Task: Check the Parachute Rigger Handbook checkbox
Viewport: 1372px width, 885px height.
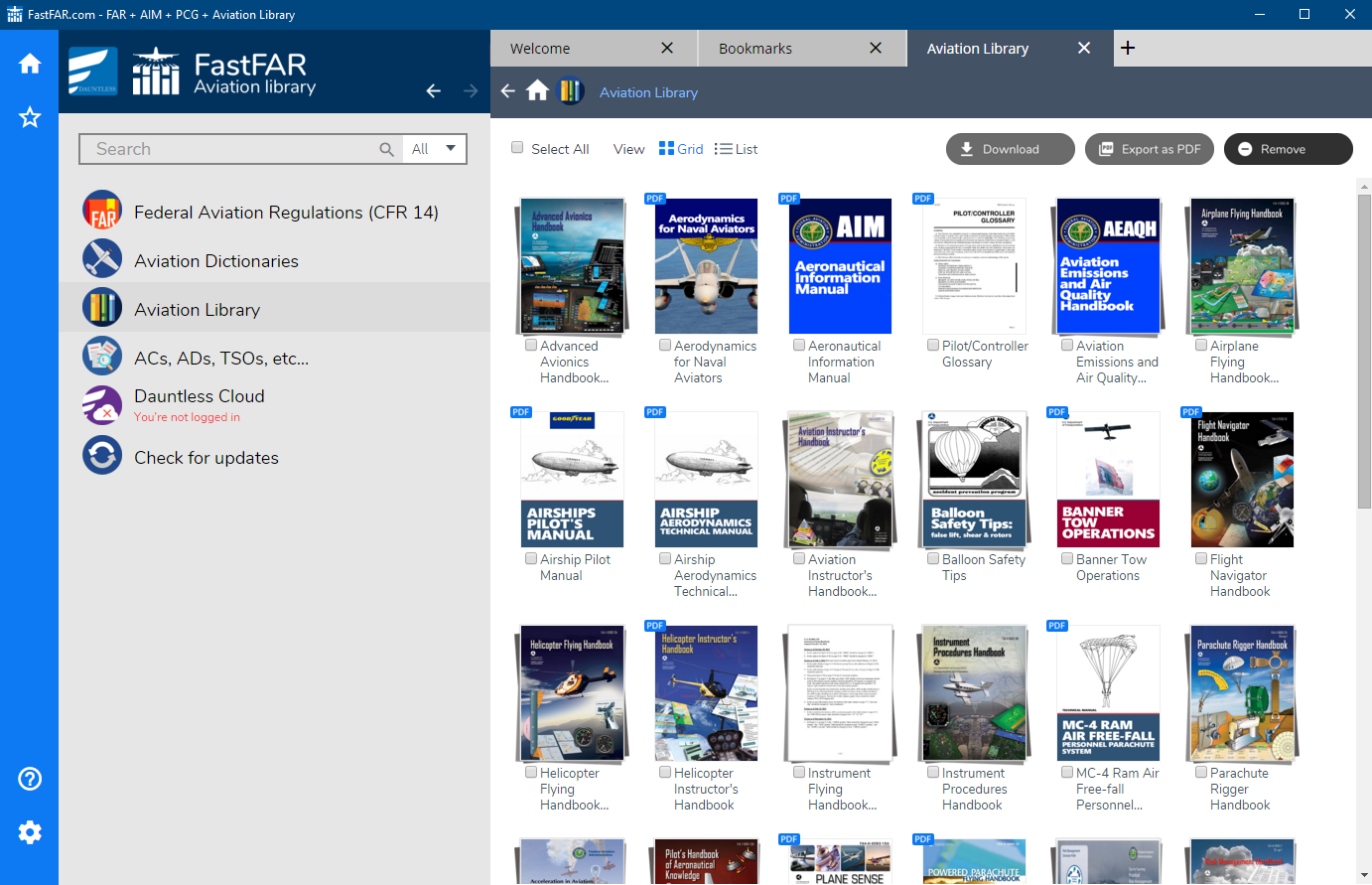Action: tap(1201, 772)
